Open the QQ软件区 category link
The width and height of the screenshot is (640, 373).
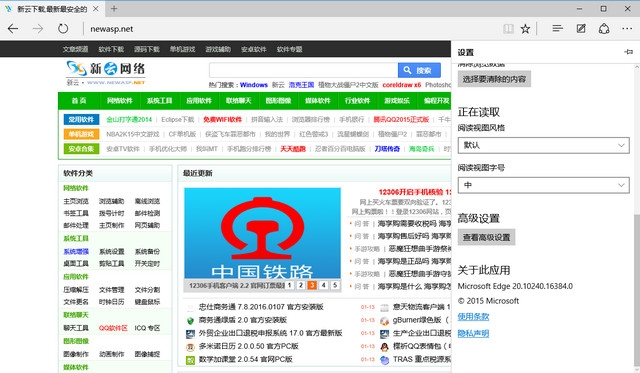tap(113, 328)
